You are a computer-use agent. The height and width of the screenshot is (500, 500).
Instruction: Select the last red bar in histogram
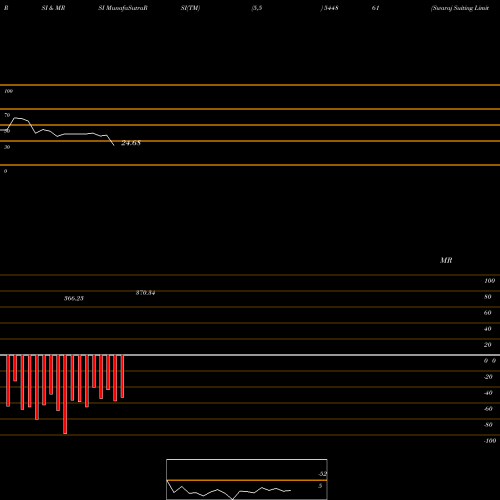[122, 376]
